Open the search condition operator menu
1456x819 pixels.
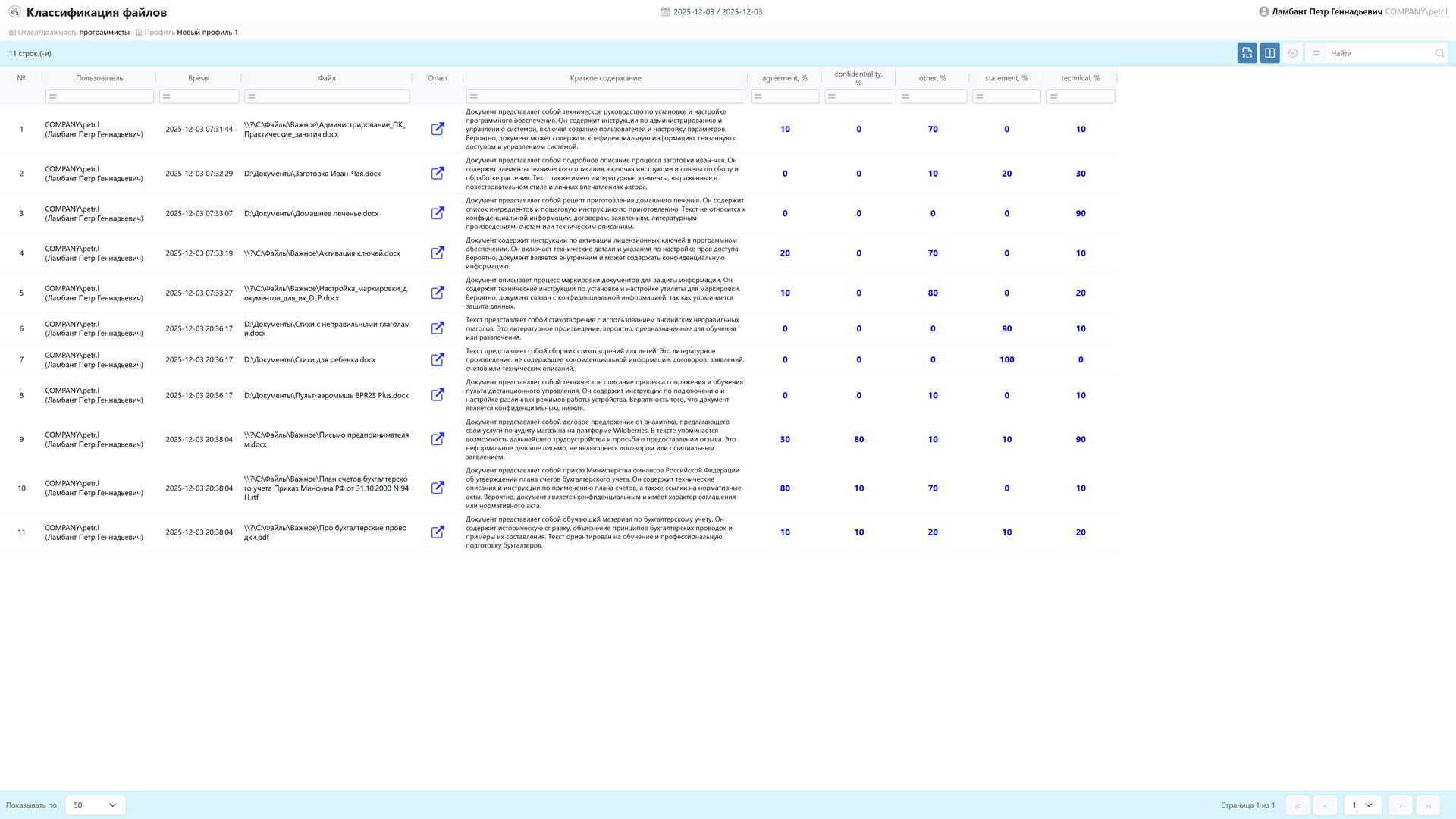tap(1316, 53)
